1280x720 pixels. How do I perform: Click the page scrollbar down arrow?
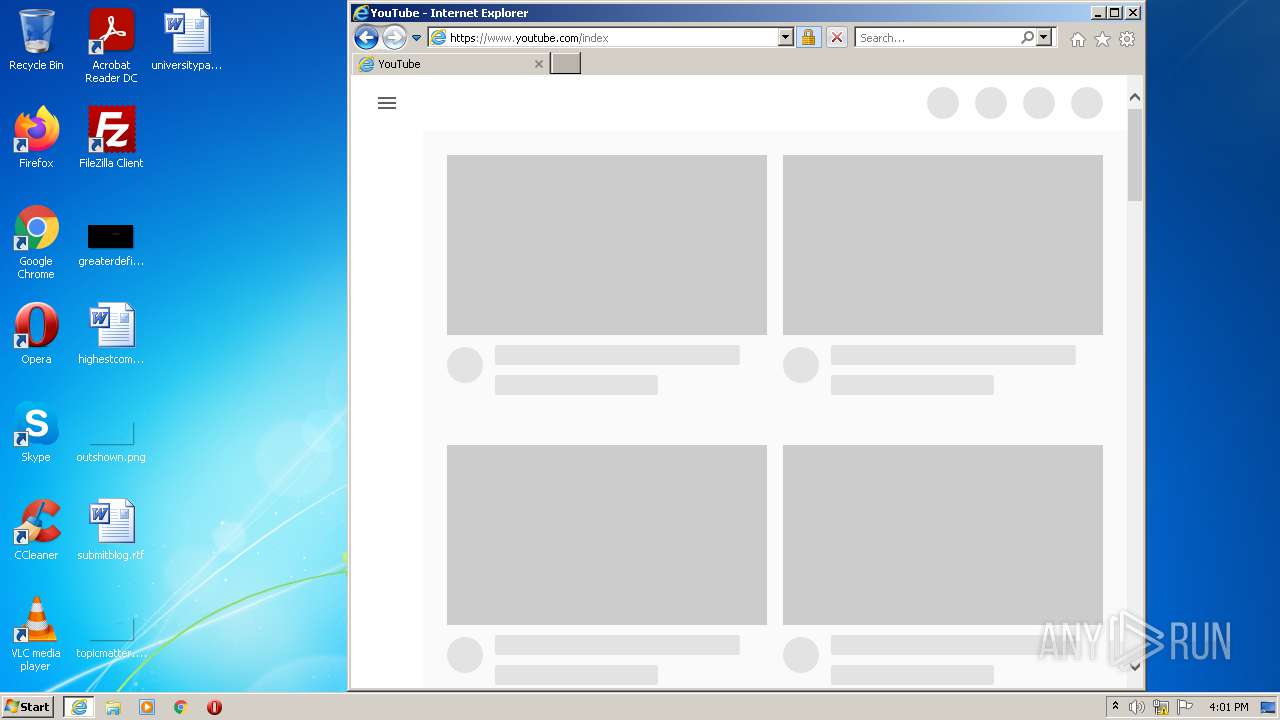1134,666
